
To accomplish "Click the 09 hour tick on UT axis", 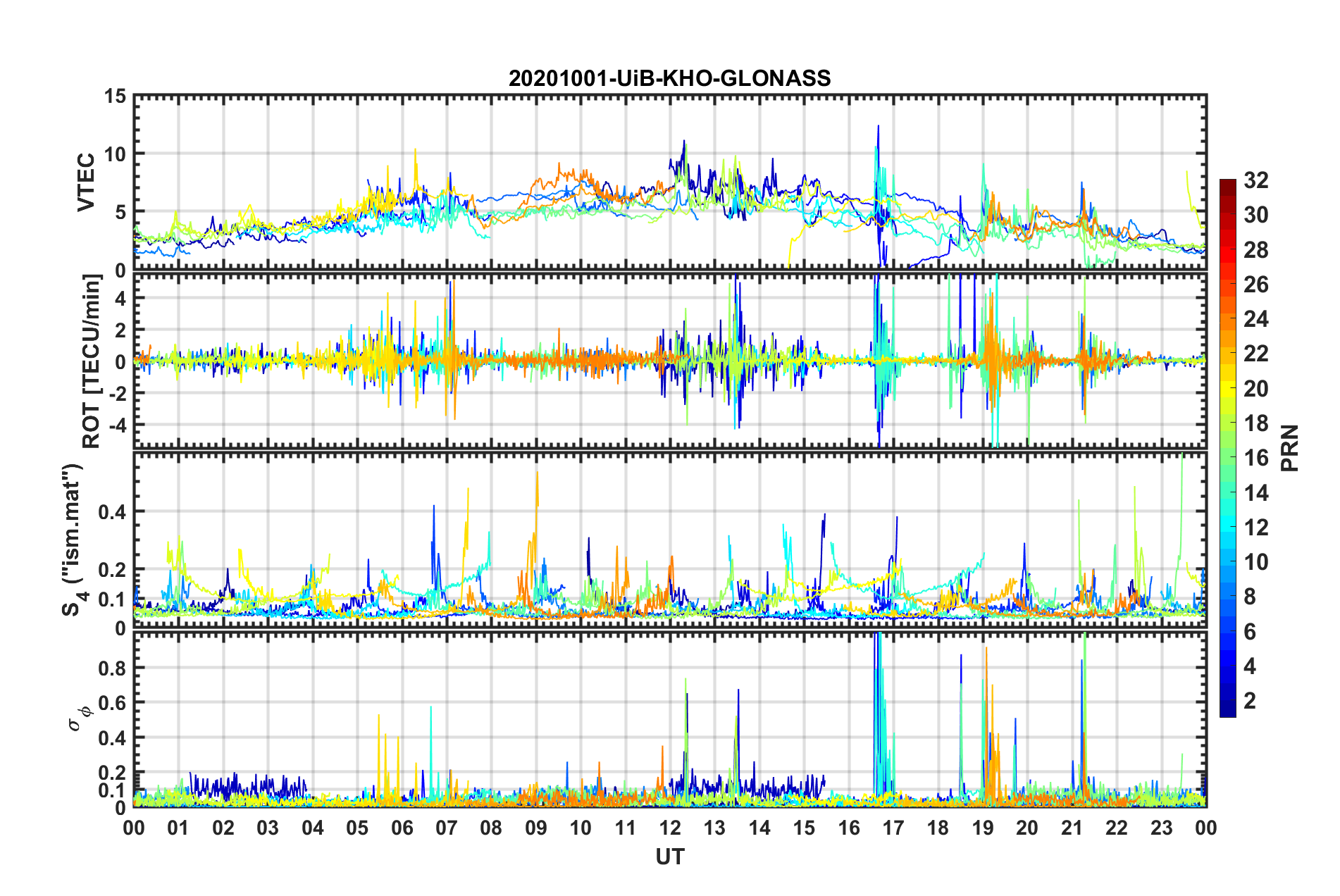I will click(x=536, y=828).
